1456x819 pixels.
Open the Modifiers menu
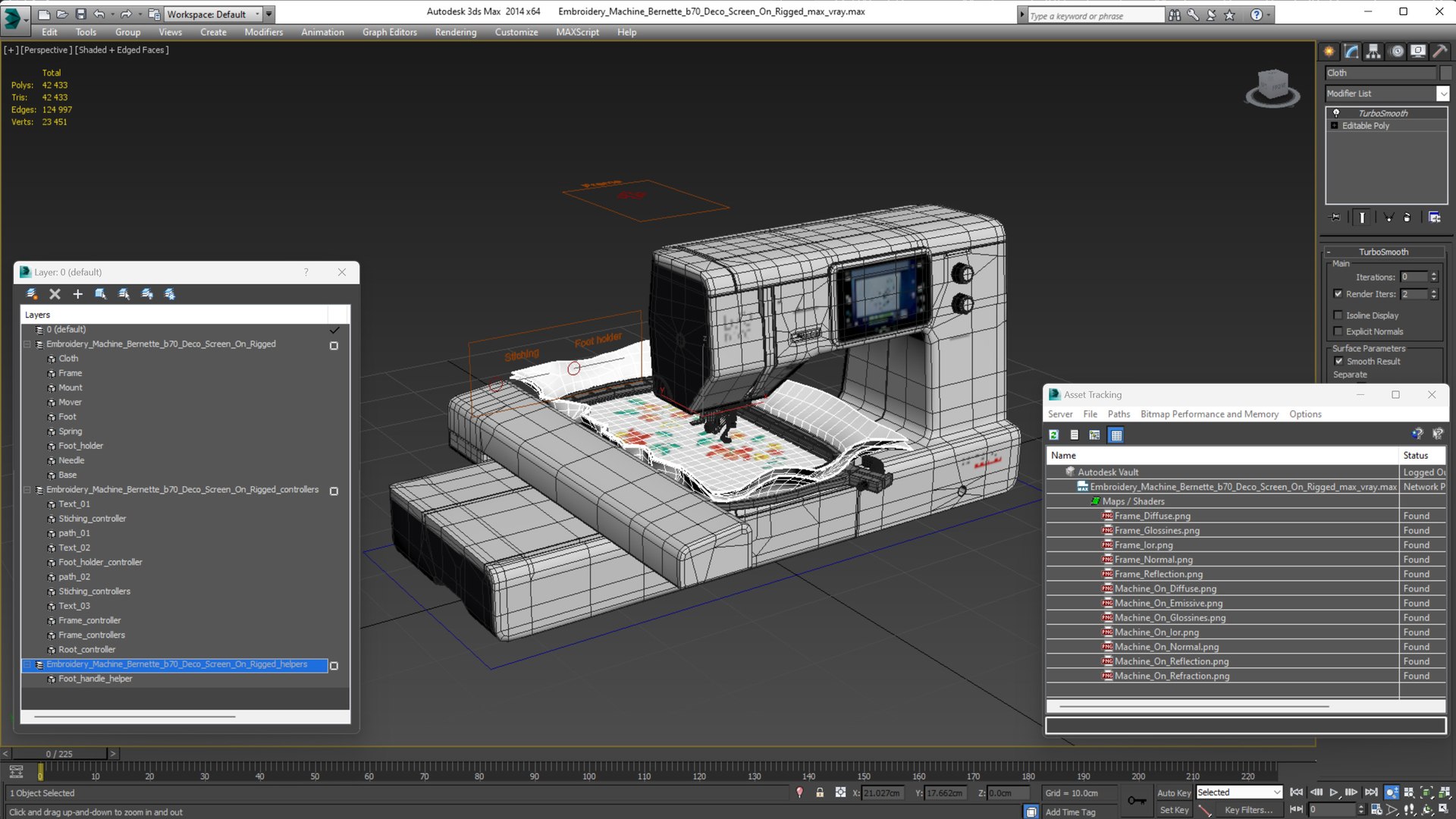[x=263, y=32]
